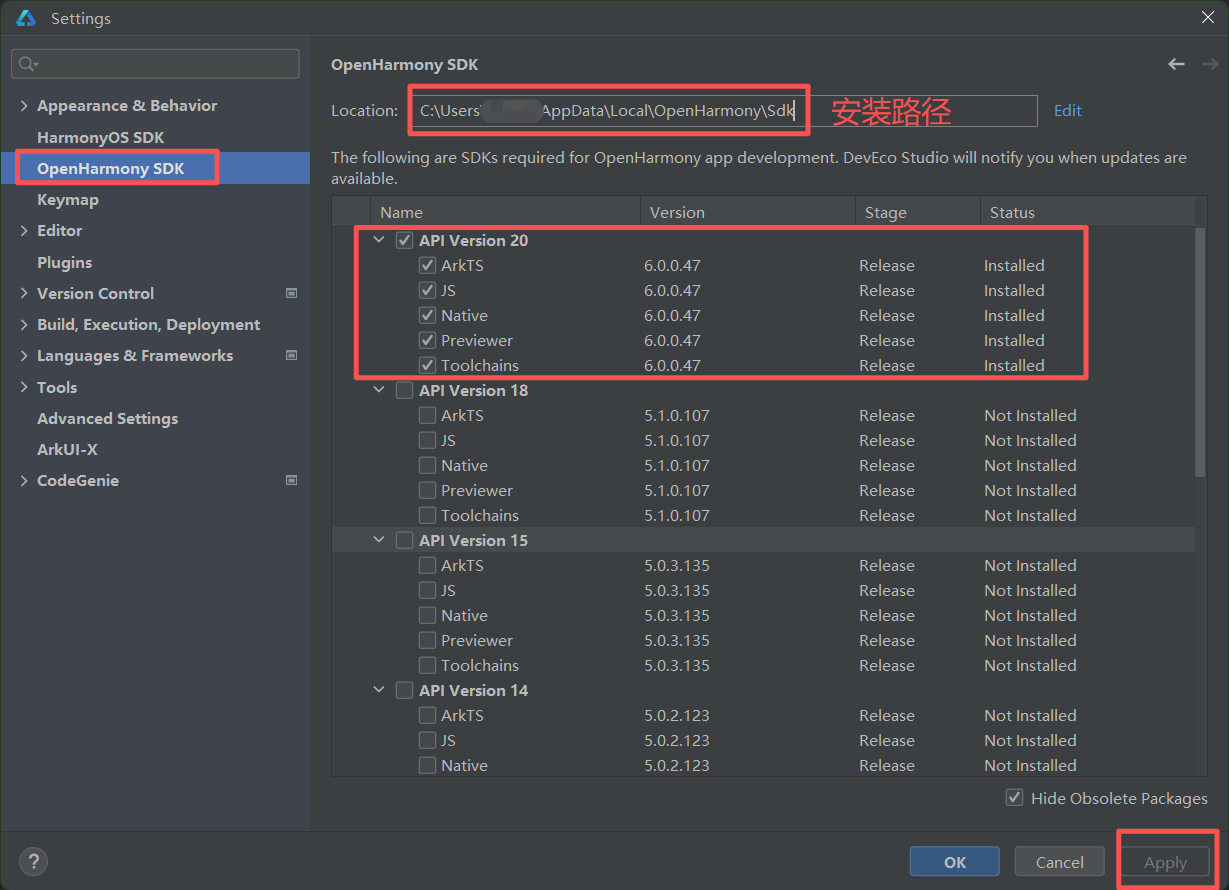
Task: Open Advanced Settings page
Action: pos(107,418)
